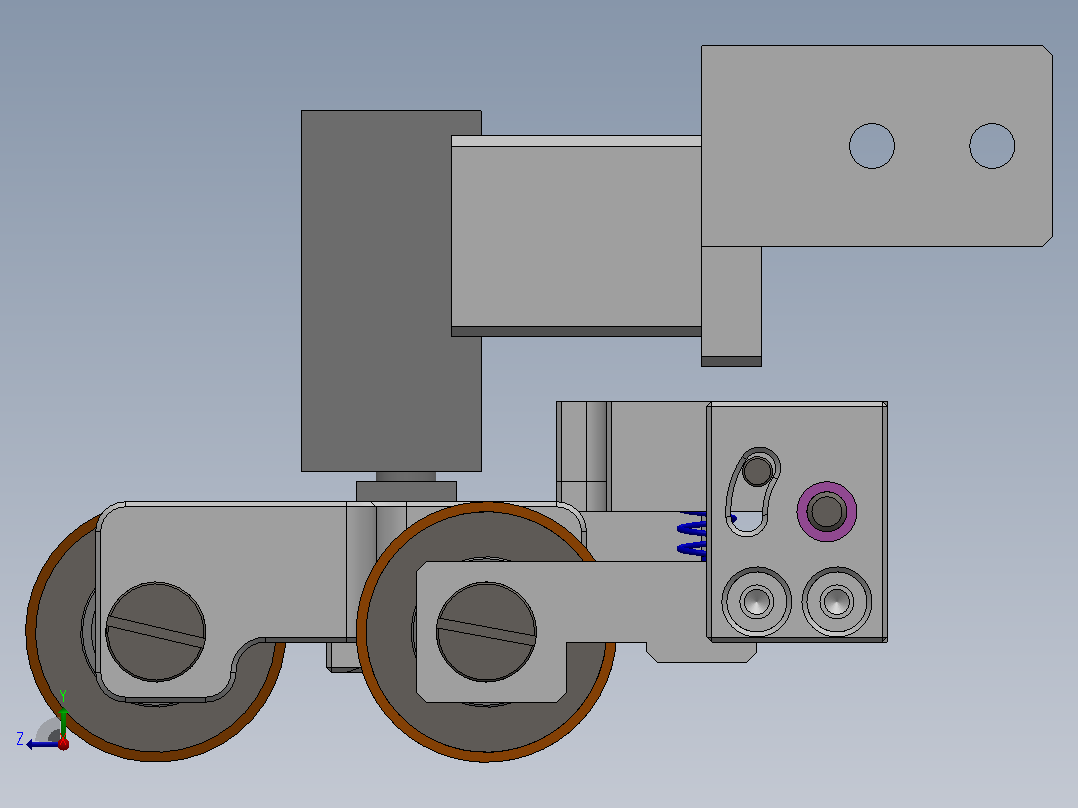Select the slotted screw head on right wheel

coord(486,632)
